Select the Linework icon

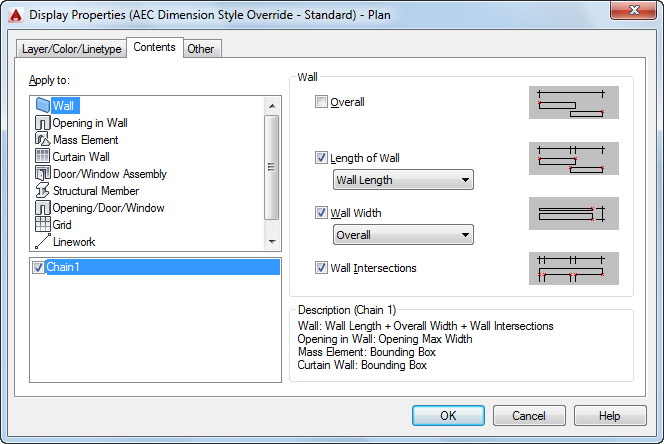point(42,242)
